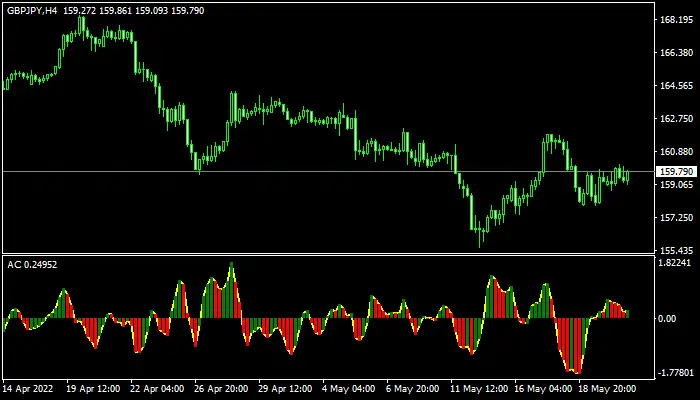Screen dimensions: 700x400
Task: Click the 29 Apr 12:00 time label
Action: coord(286,388)
